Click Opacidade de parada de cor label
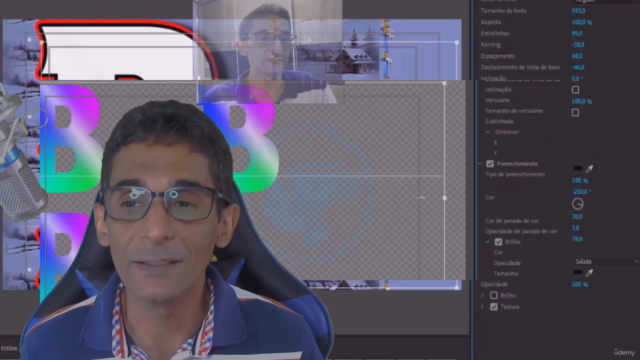Screen dimensions: 640x360 (x=521, y=231)
